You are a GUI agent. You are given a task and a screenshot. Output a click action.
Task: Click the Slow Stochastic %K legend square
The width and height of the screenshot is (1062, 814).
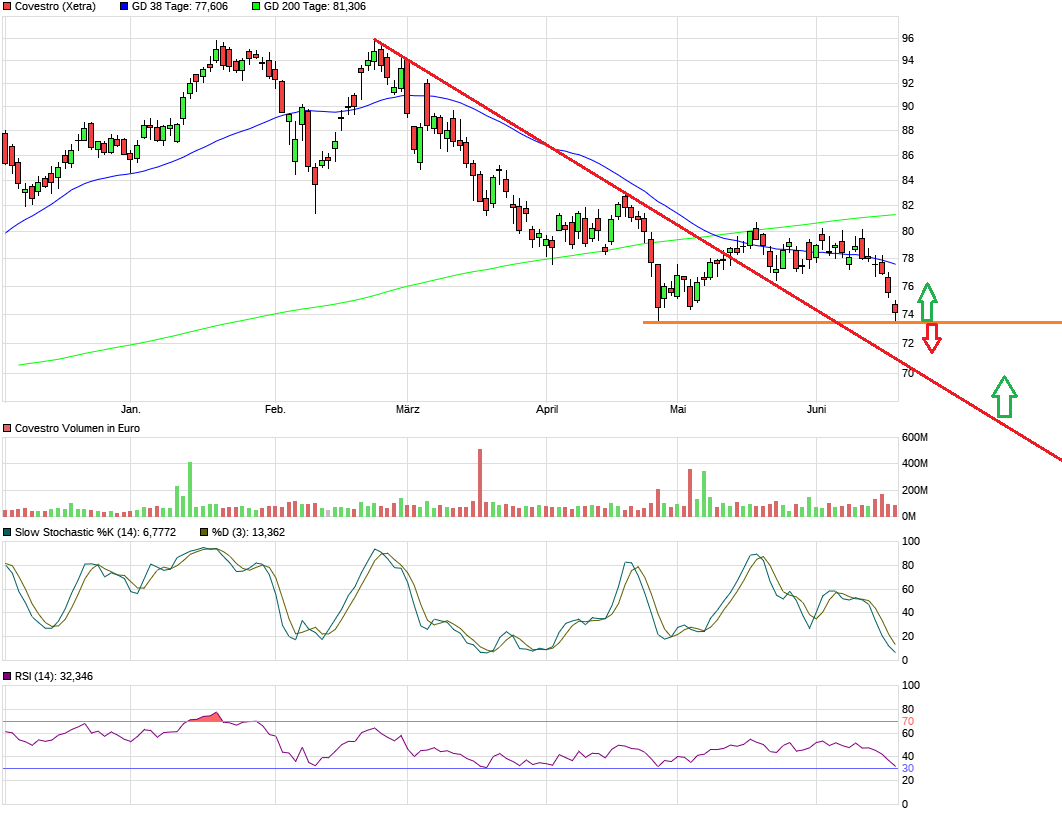point(8,532)
